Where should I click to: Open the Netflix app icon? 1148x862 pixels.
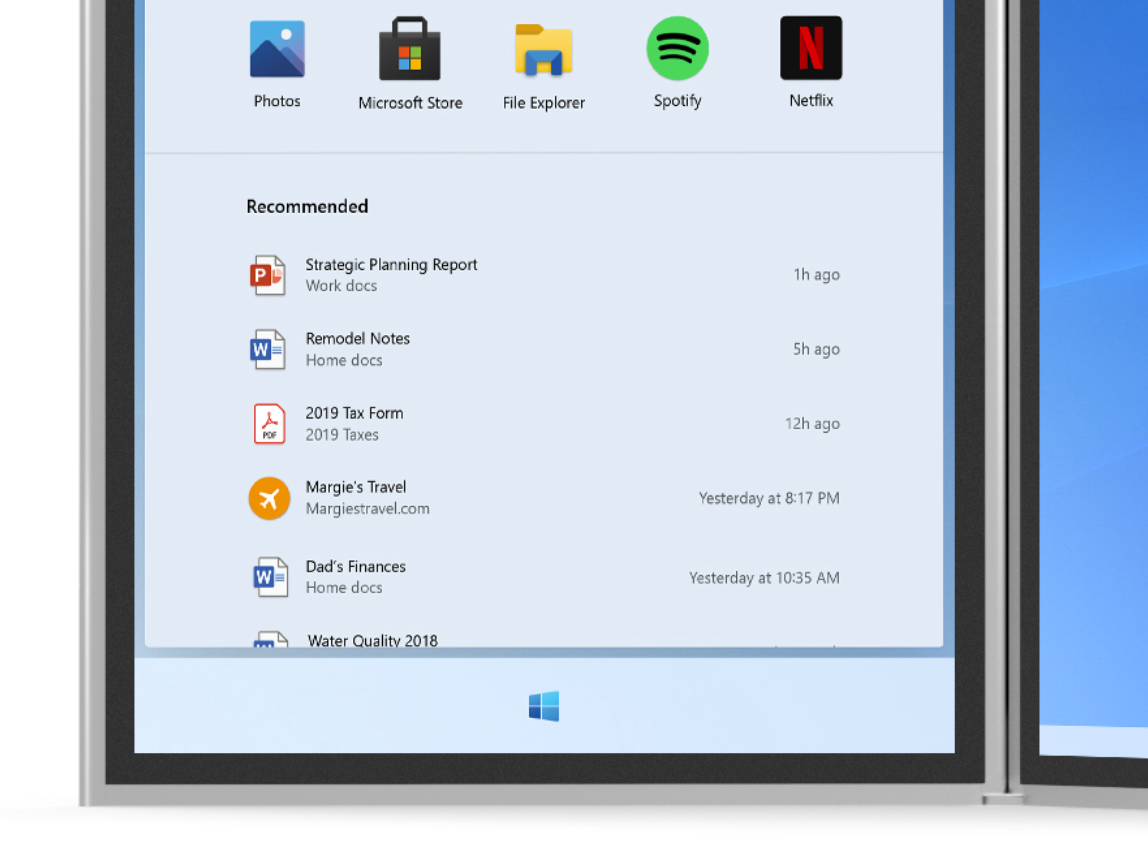(x=810, y=48)
